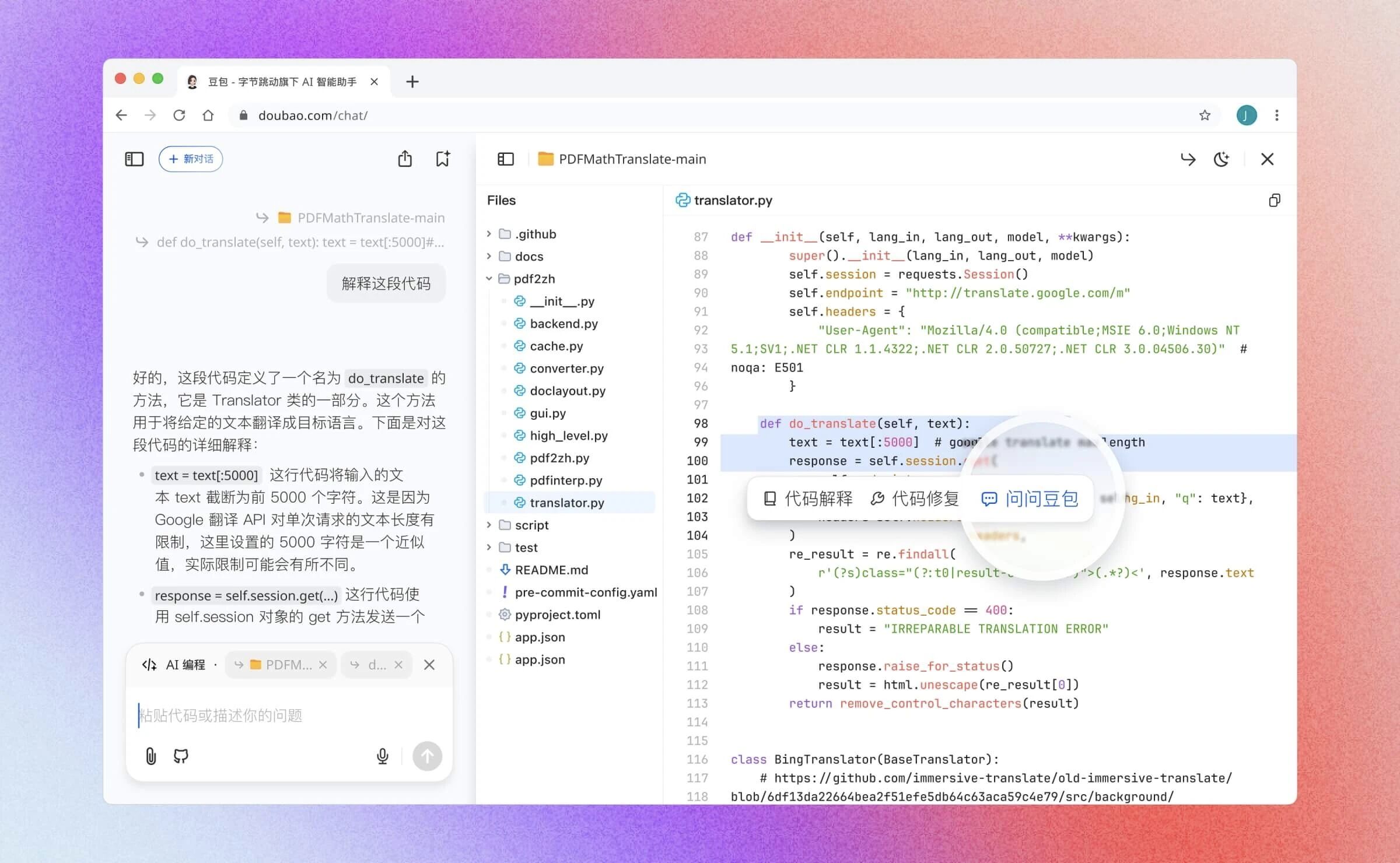Click the forward arrow icon in code panel header
1400x863 pixels.
[x=1188, y=159]
